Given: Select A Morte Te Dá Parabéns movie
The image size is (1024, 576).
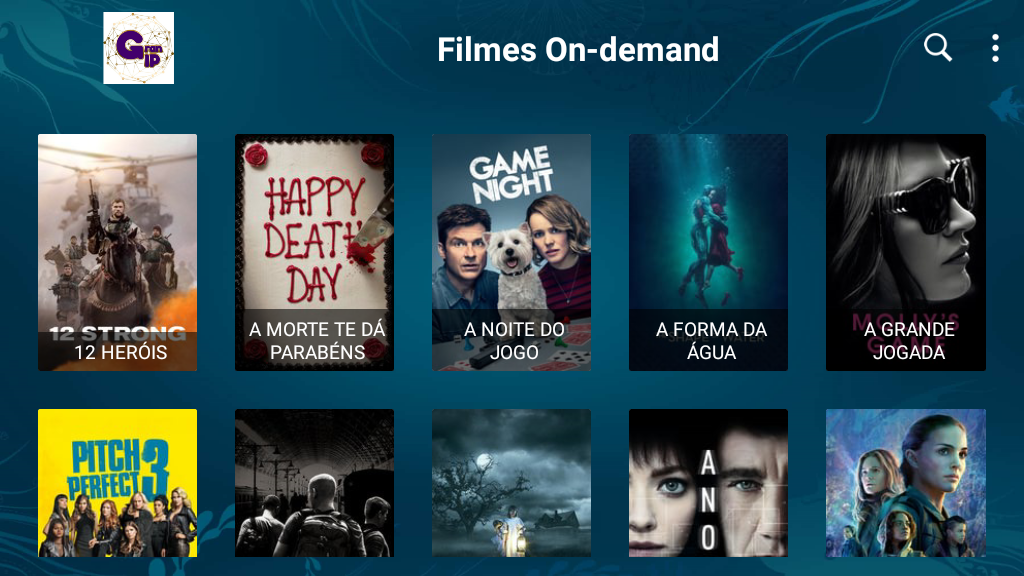Looking at the screenshot, I should click(314, 252).
